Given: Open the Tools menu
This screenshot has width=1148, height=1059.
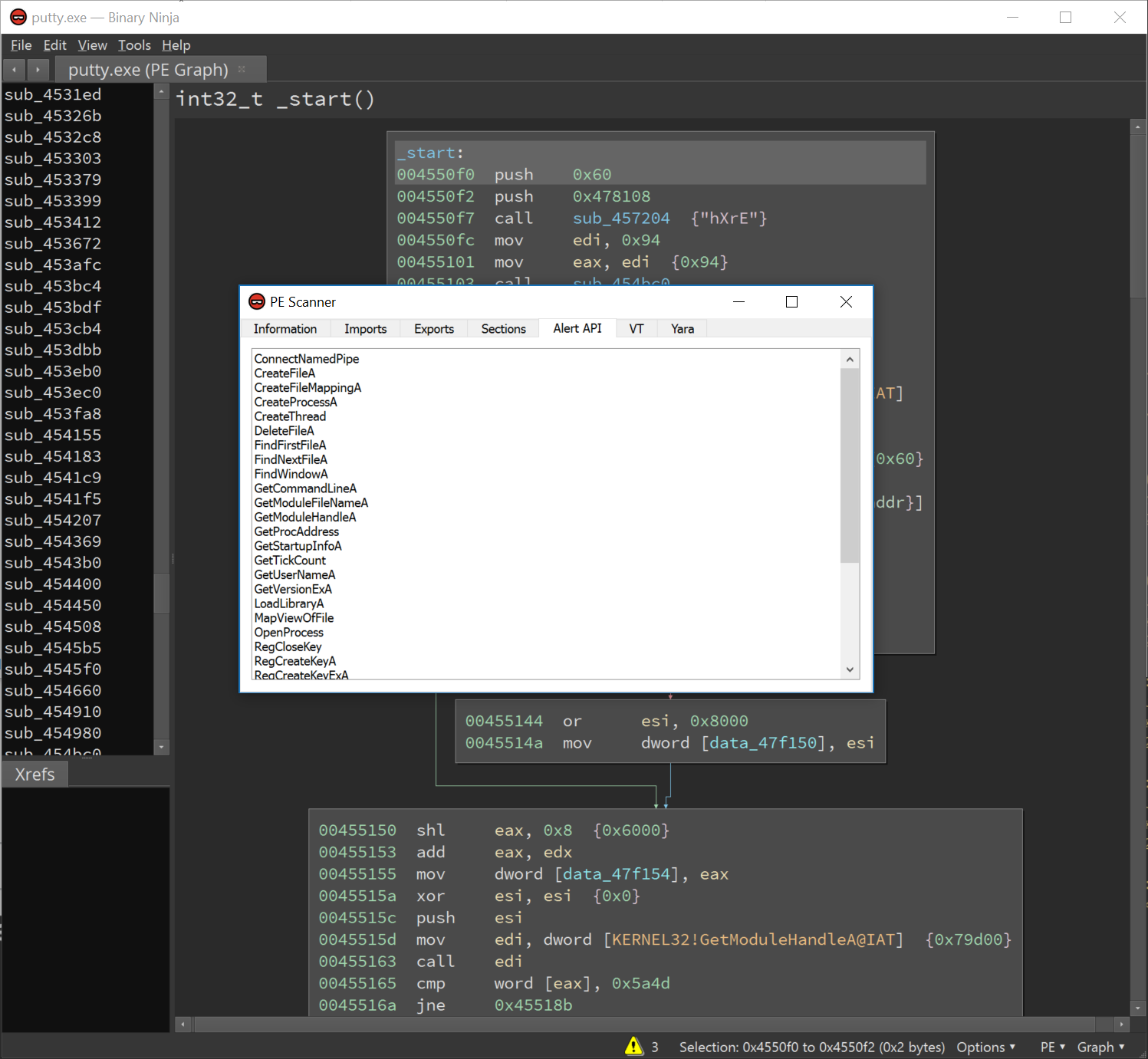Looking at the screenshot, I should 134,45.
